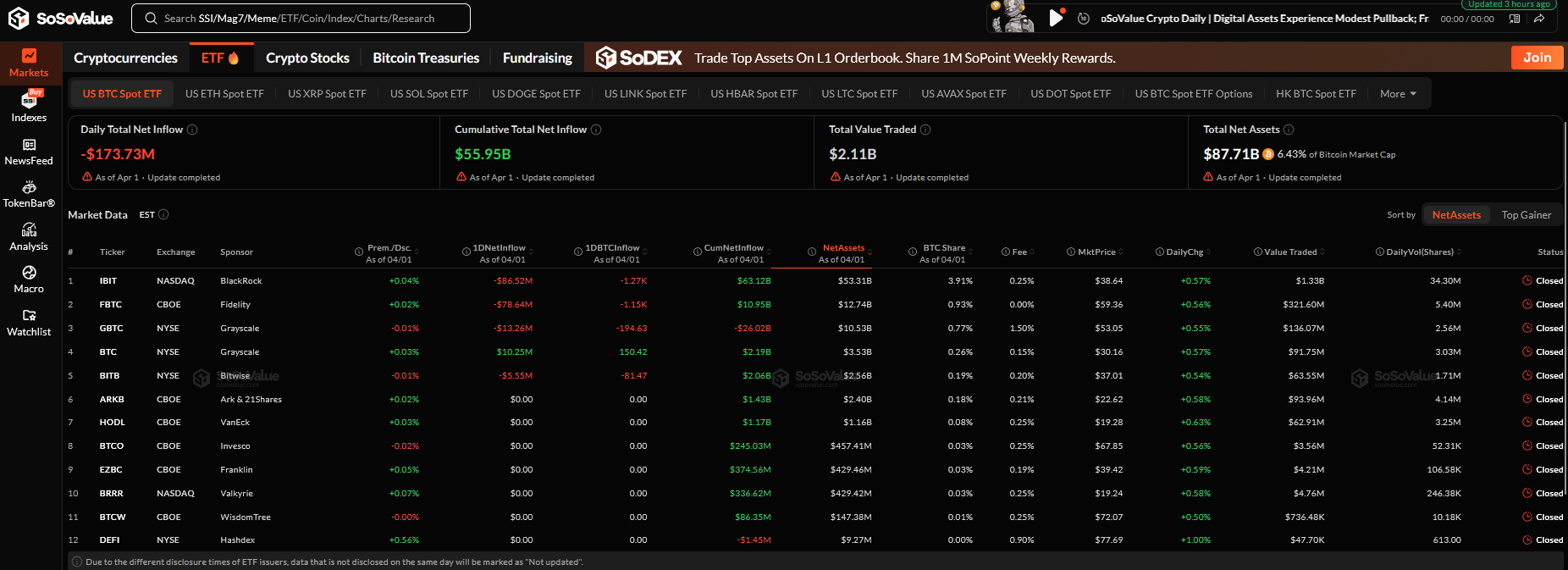Show info icon beside Prem./Dsc. column
The height and width of the screenshot is (570, 1568).
click(359, 252)
